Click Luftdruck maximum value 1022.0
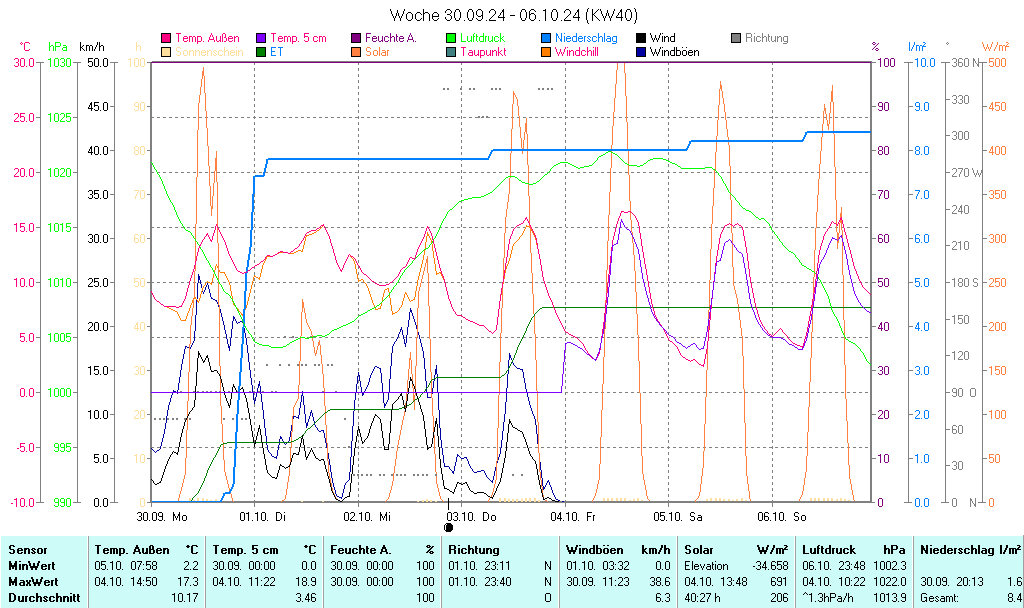This screenshot has width=1024, height=608. (x=890, y=581)
